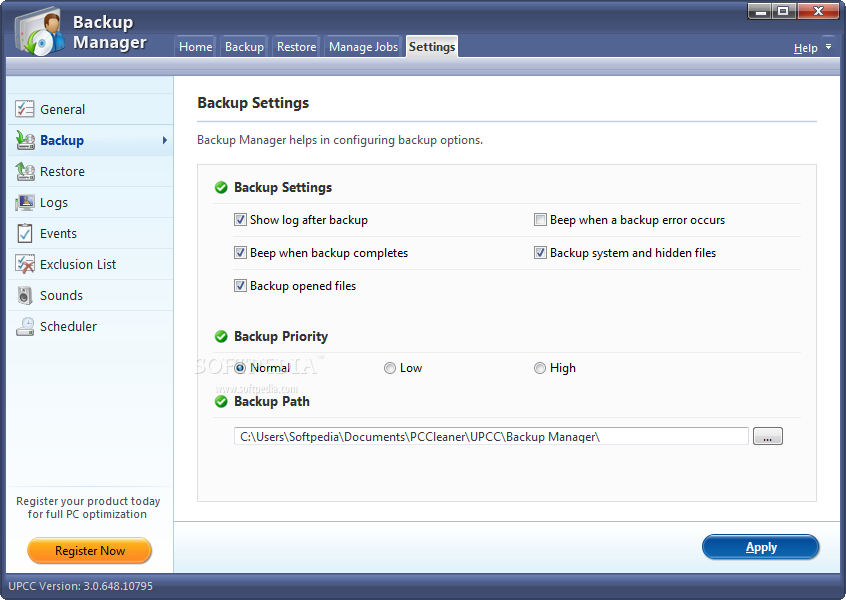Screen dimensions: 846x600
Task: Select the Settings tab
Action: 432,47
